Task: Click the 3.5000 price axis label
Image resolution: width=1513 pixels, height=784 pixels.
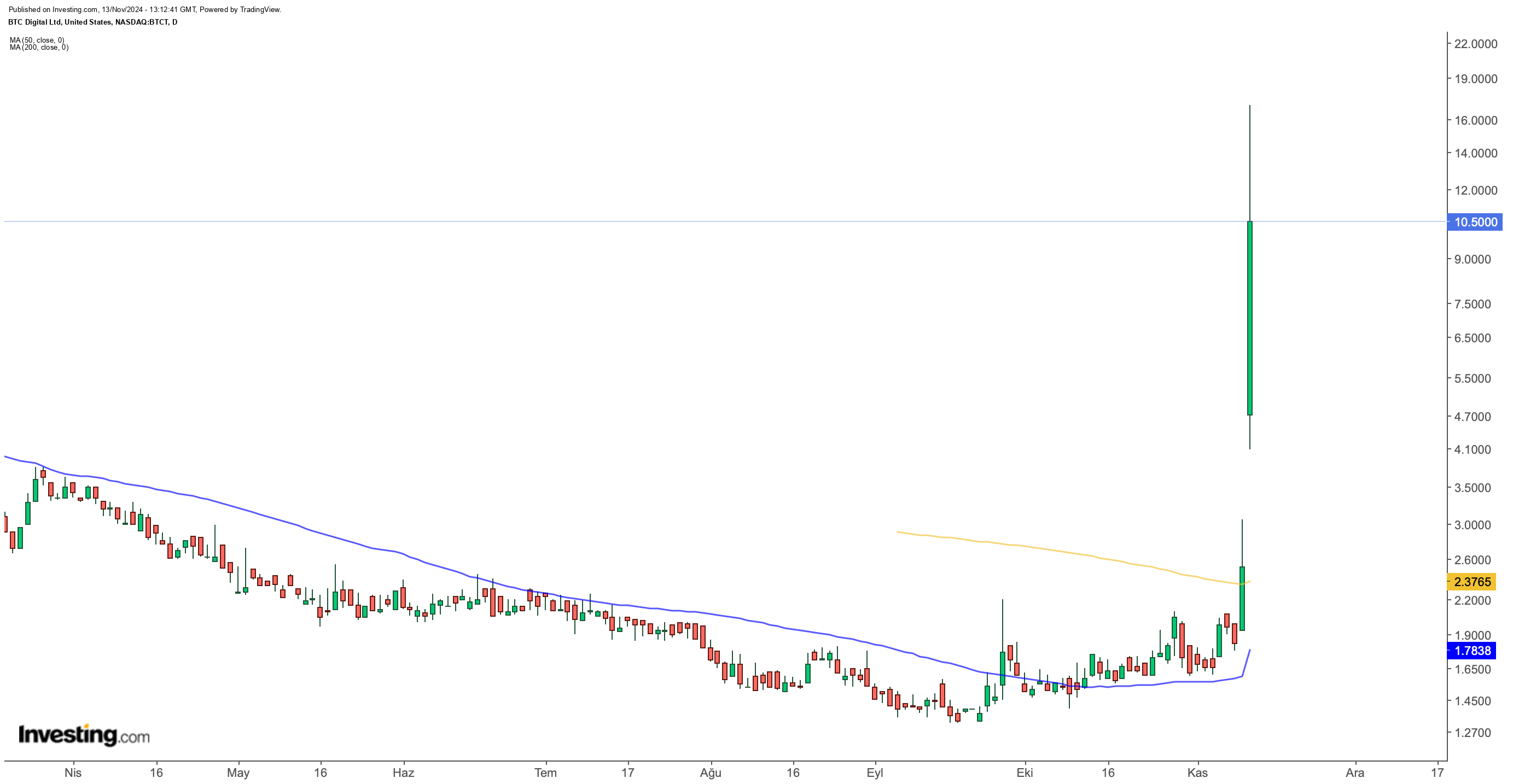Action: pyautogui.click(x=1472, y=488)
